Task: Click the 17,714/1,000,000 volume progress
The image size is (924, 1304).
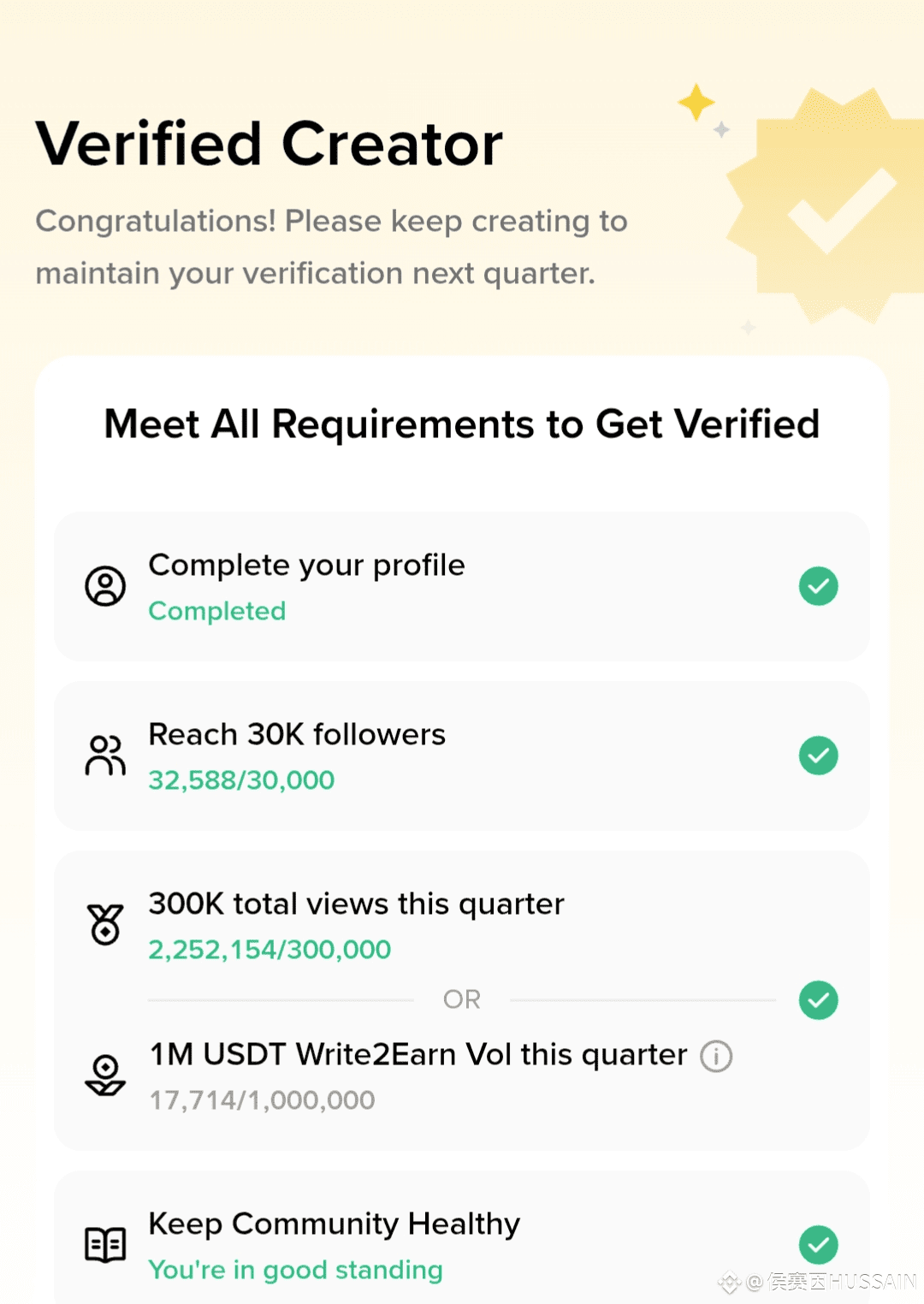Action: pos(262,1100)
